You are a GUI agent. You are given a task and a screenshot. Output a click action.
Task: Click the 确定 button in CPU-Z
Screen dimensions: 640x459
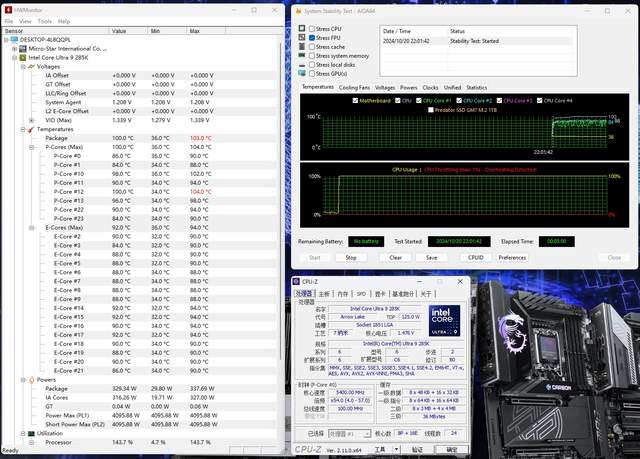pyautogui.click(x=451, y=450)
